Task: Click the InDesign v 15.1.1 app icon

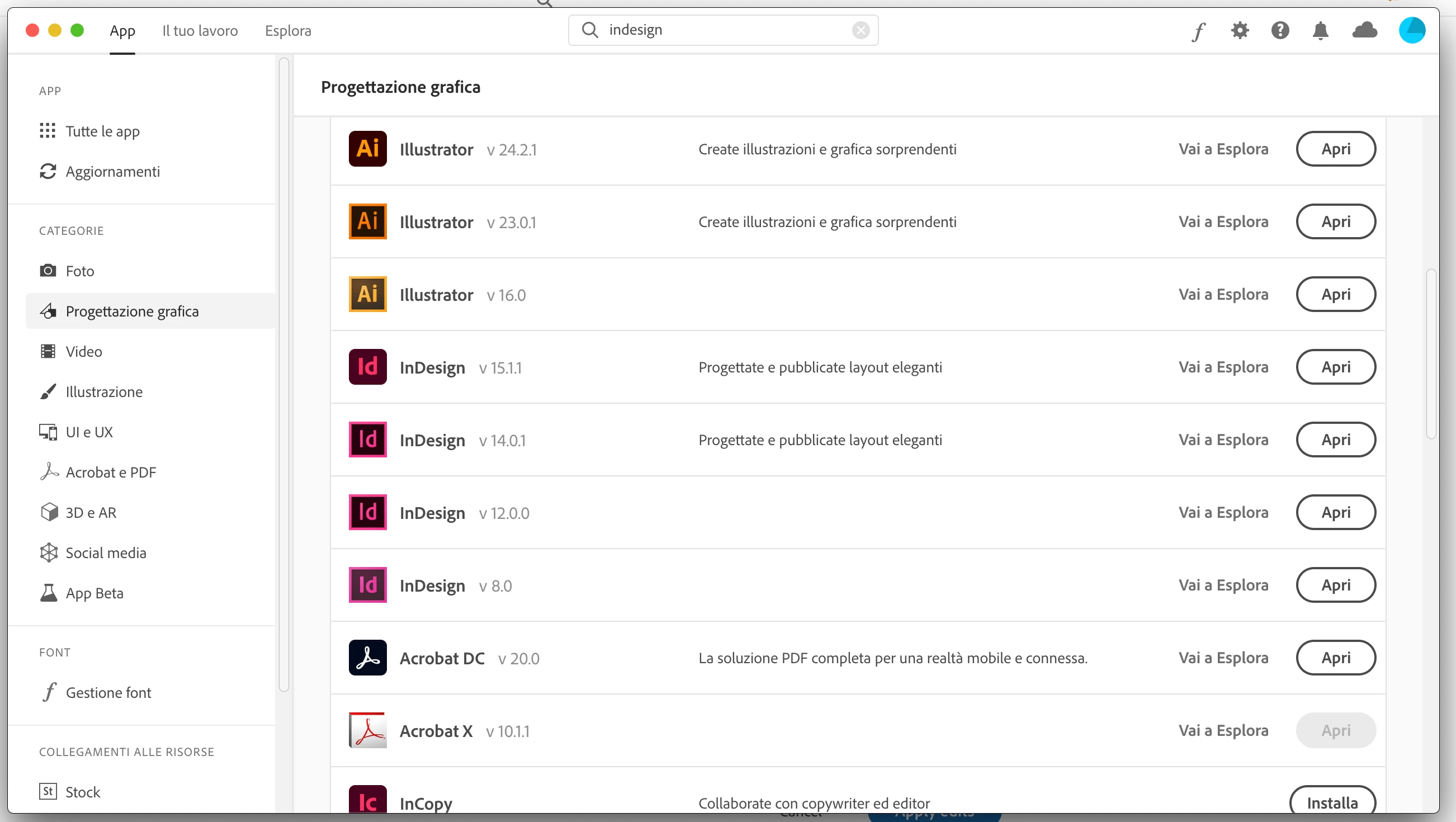Action: click(367, 367)
